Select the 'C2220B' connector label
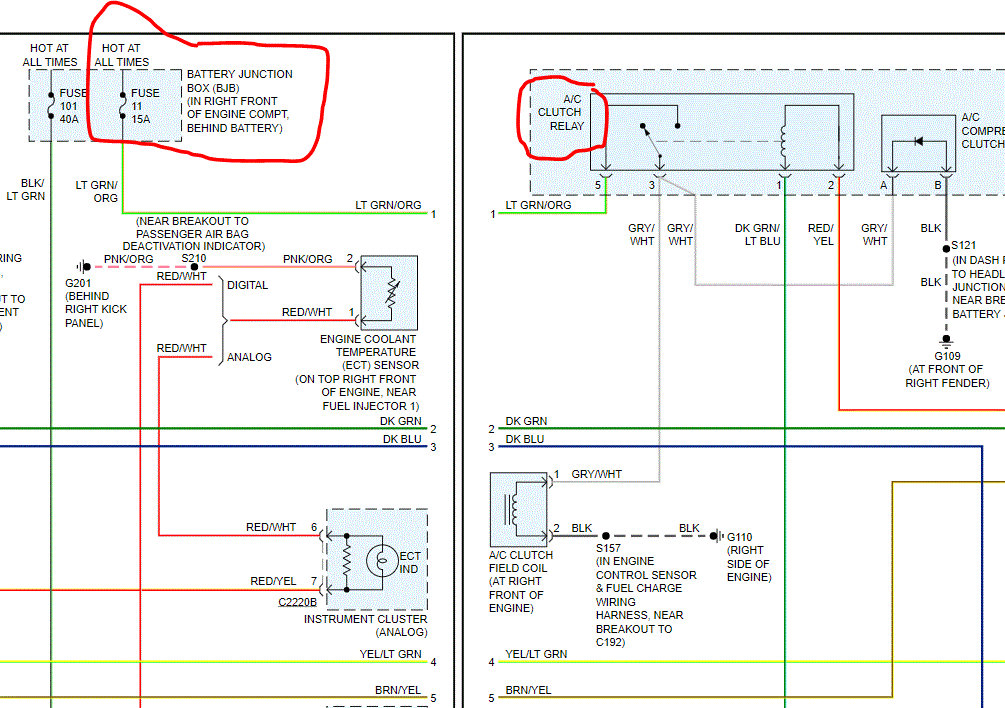Viewport: 1005px width, 708px height. click(297, 602)
